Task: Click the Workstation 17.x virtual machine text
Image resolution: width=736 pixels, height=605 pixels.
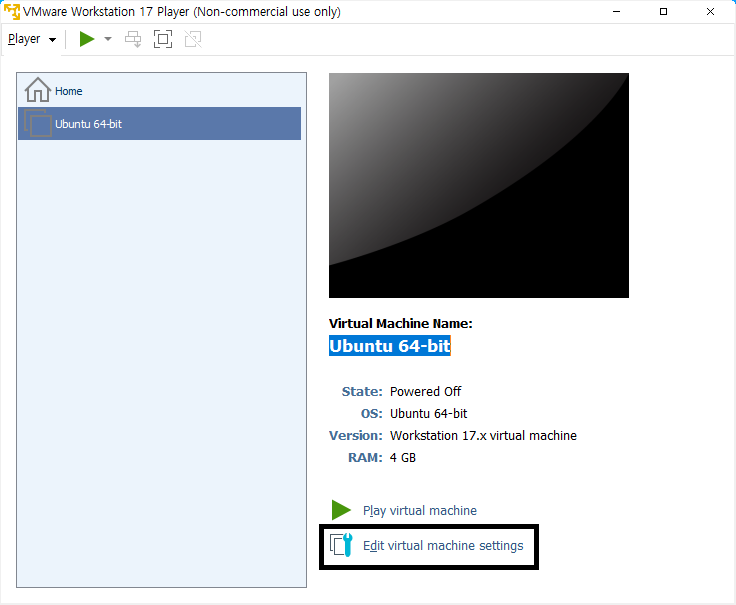Action: coord(483,436)
